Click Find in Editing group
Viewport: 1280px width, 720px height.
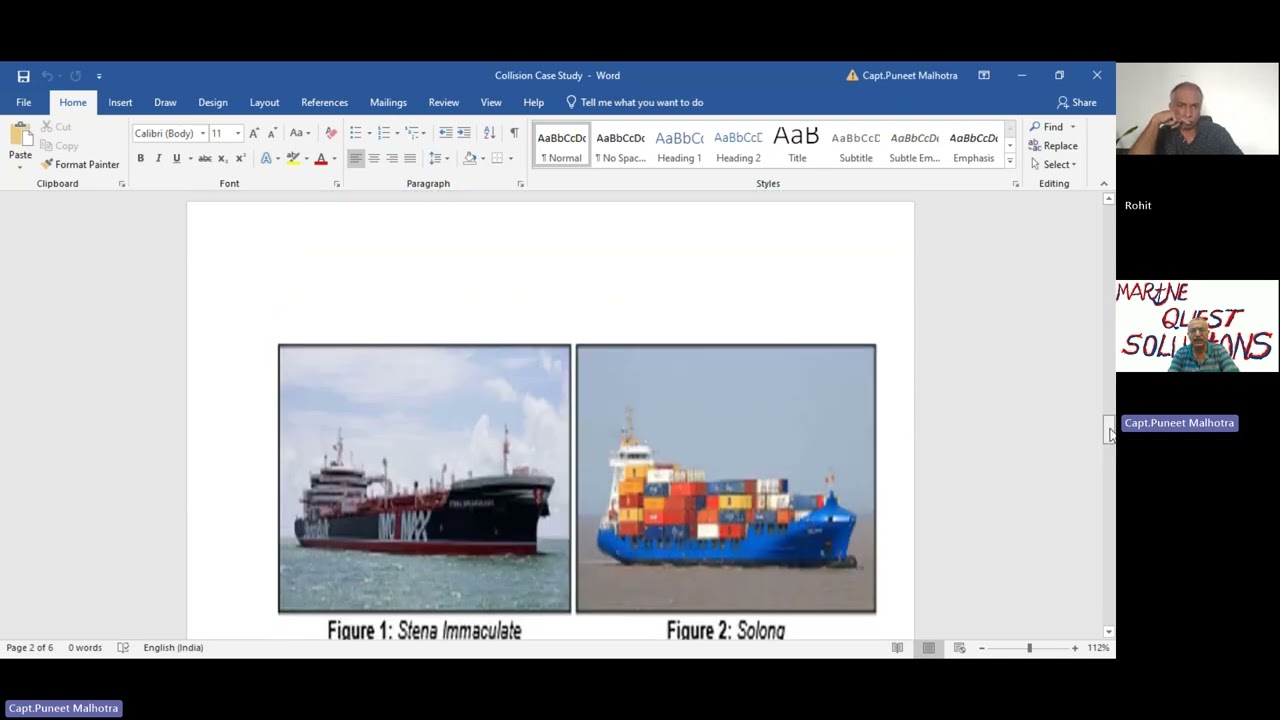[x=1046, y=127]
